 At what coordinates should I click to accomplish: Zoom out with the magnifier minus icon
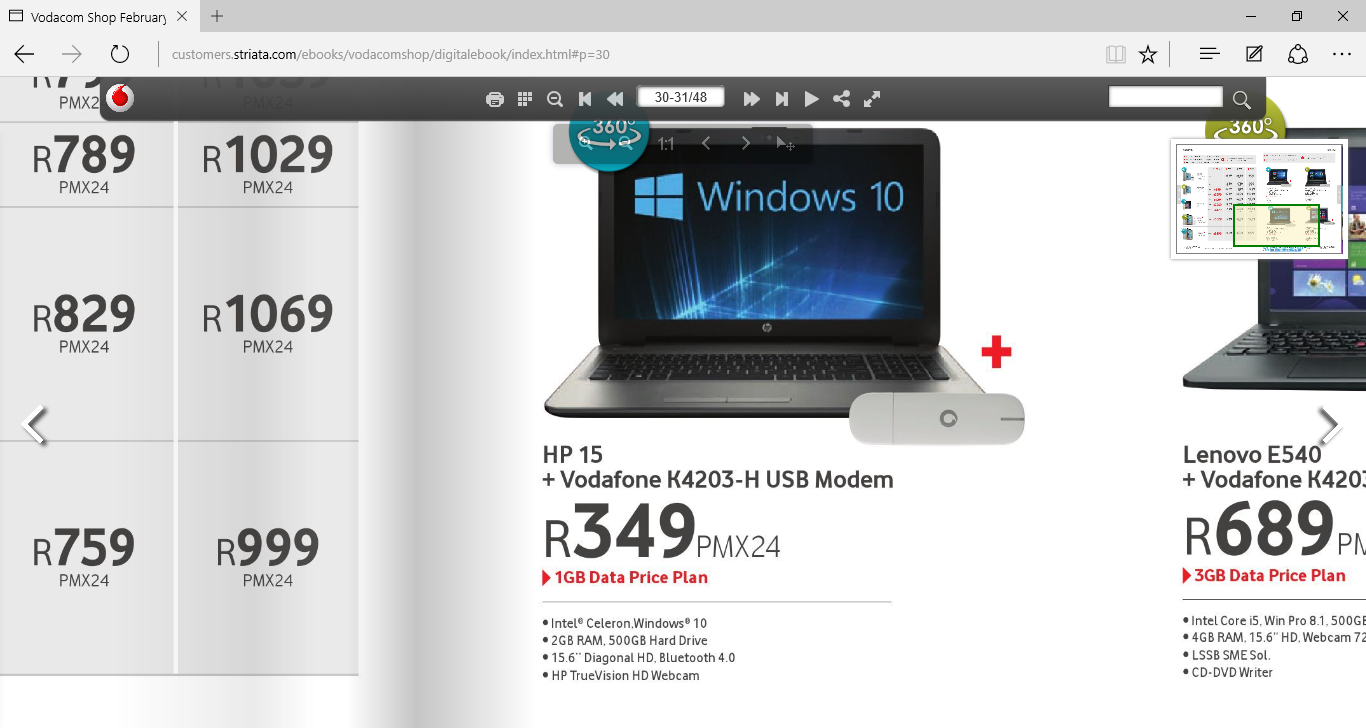pyautogui.click(x=555, y=99)
